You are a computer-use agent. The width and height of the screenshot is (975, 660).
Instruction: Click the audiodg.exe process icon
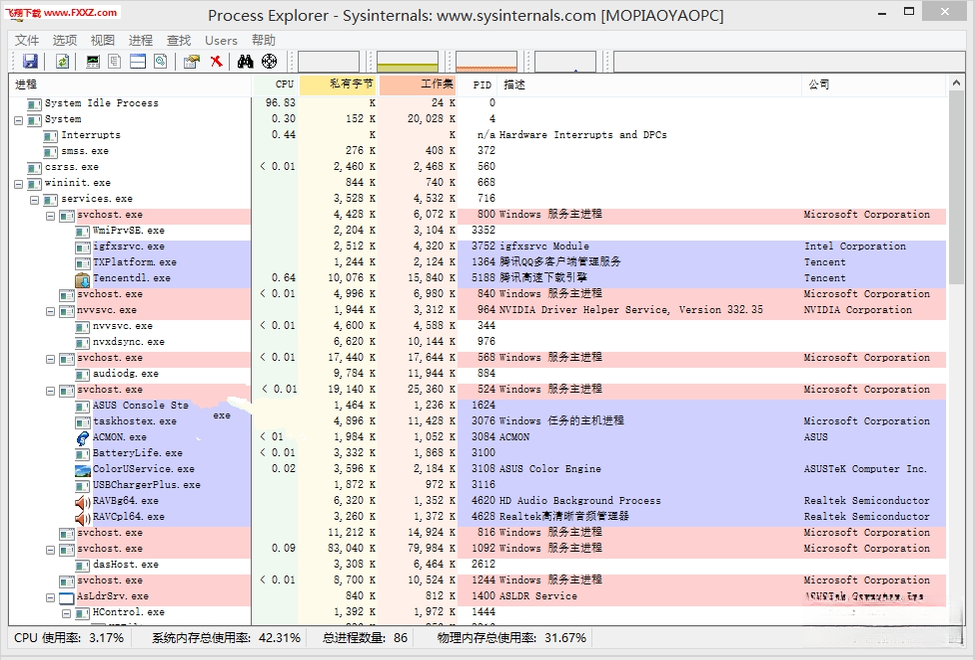click(x=83, y=374)
